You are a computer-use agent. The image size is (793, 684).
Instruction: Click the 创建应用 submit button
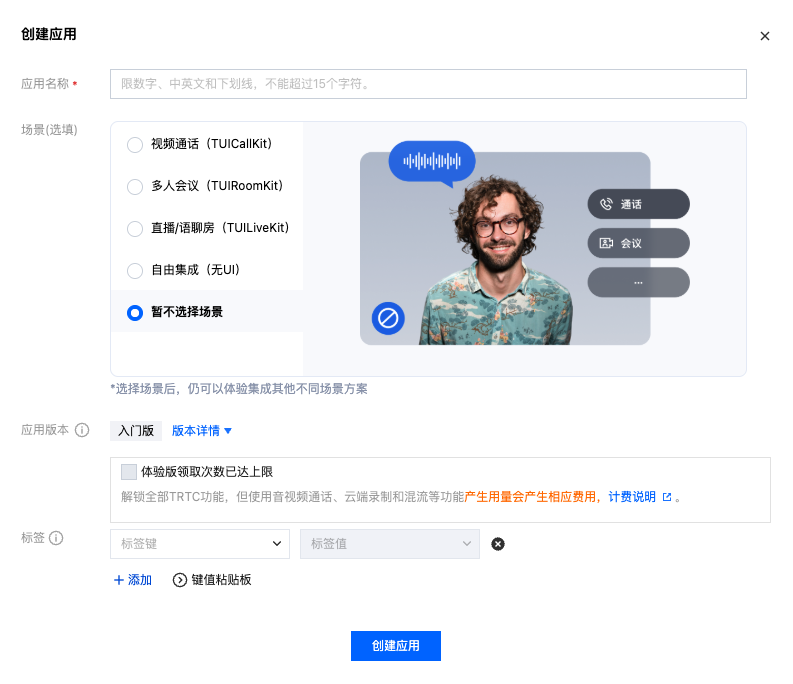click(396, 646)
